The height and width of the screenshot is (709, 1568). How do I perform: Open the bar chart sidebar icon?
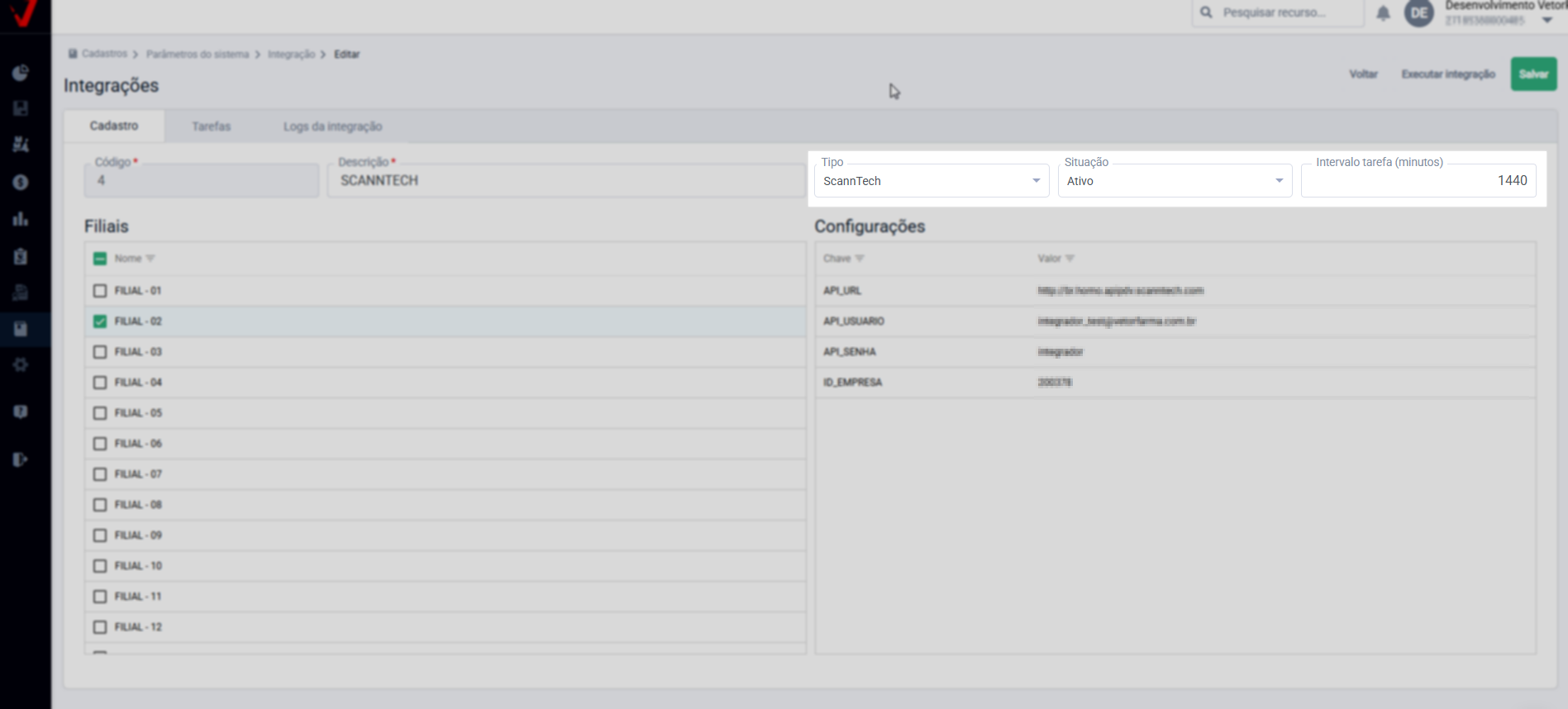click(21, 219)
